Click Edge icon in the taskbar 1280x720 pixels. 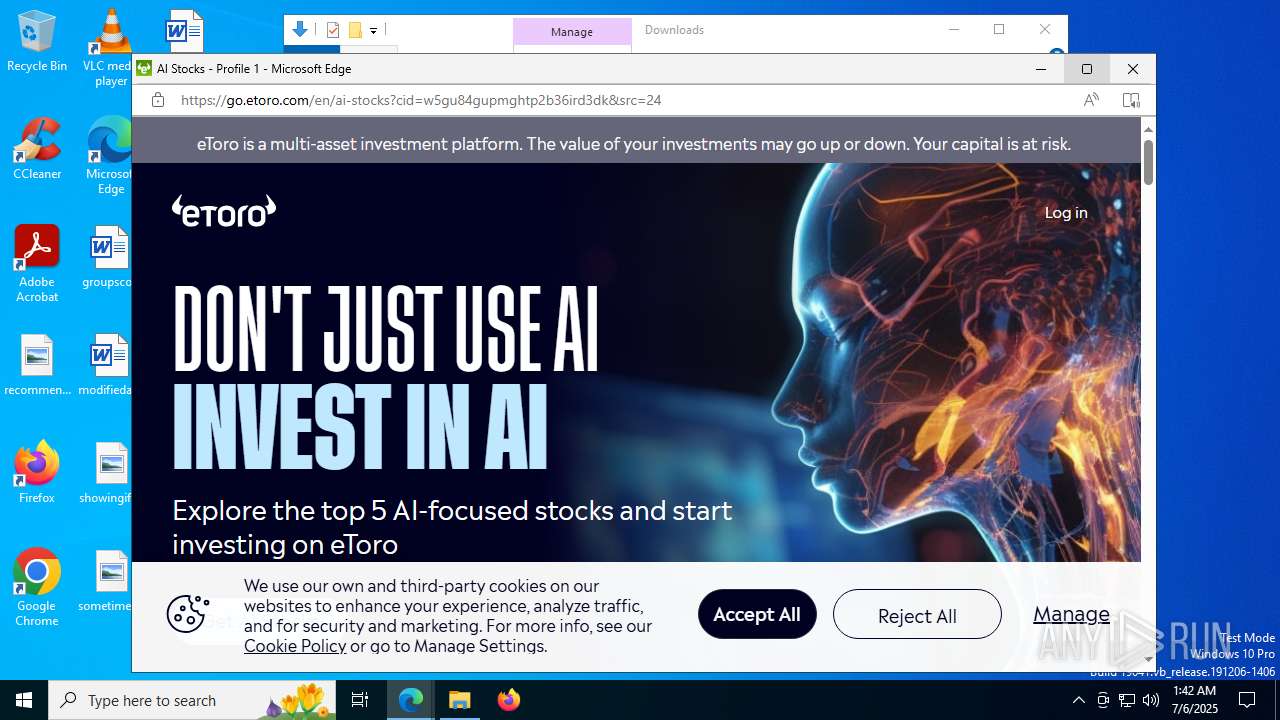click(411, 700)
